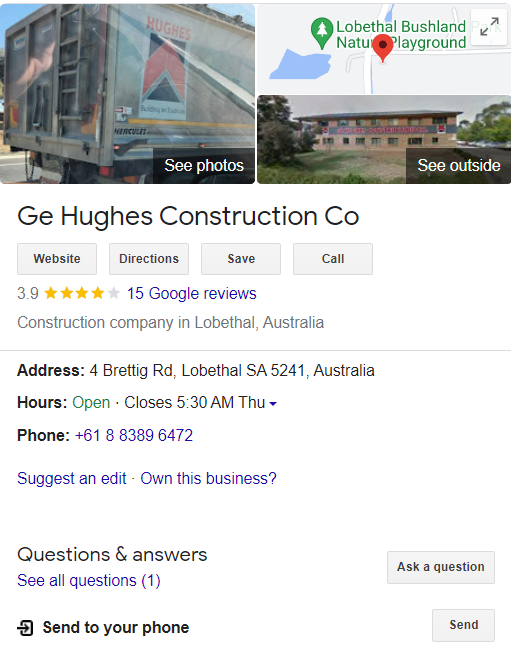
Task: Open See all questions (1)
Action: pos(89,581)
